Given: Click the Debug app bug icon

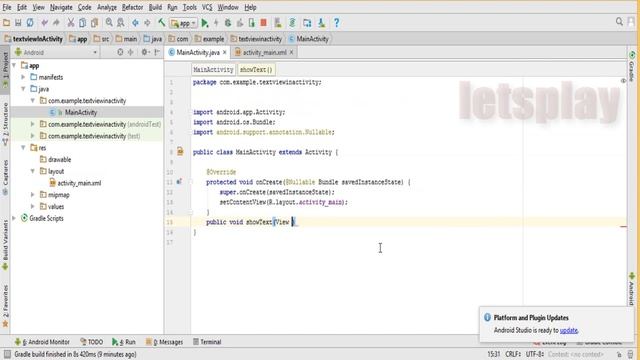Looking at the screenshot, I should tap(228, 23).
